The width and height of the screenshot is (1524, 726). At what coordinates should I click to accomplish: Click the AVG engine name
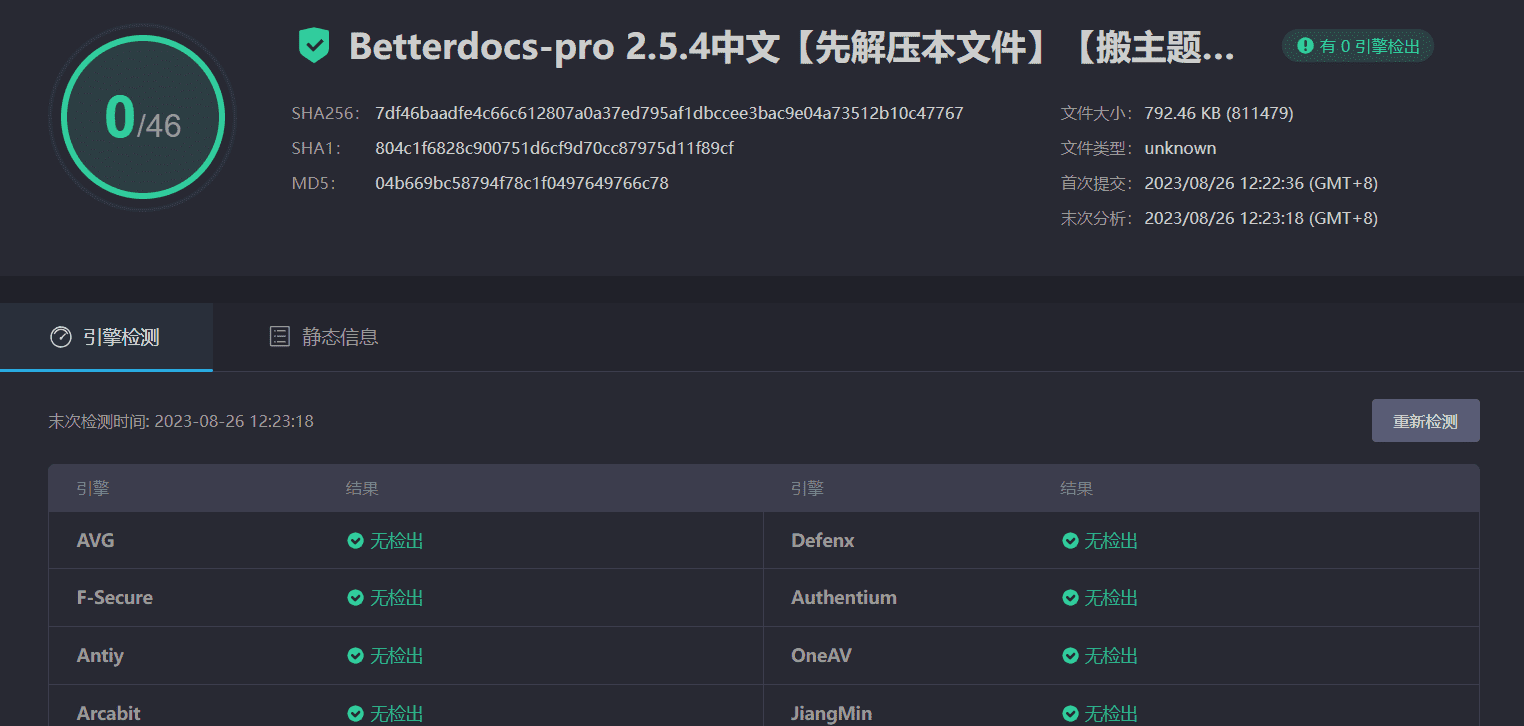(x=95, y=541)
